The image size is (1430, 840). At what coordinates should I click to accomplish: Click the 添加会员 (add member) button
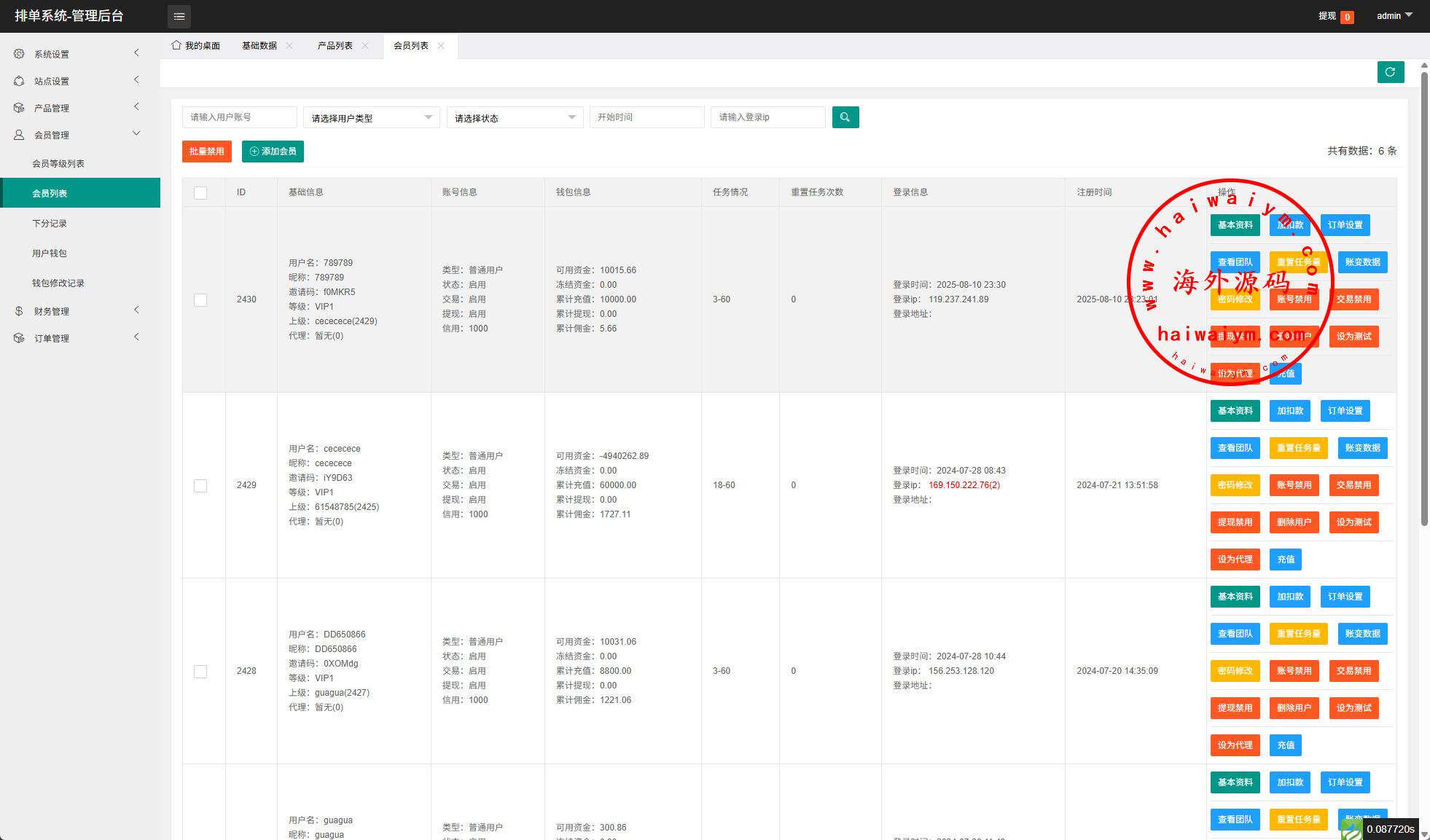tap(273, 152)
